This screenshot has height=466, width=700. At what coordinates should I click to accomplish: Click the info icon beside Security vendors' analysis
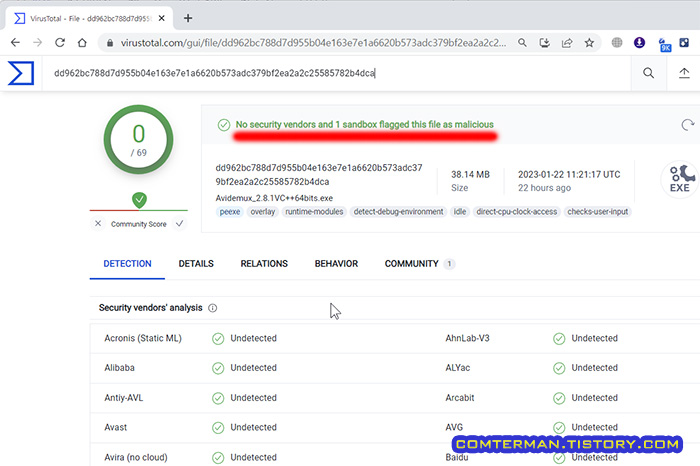[213, 308]
